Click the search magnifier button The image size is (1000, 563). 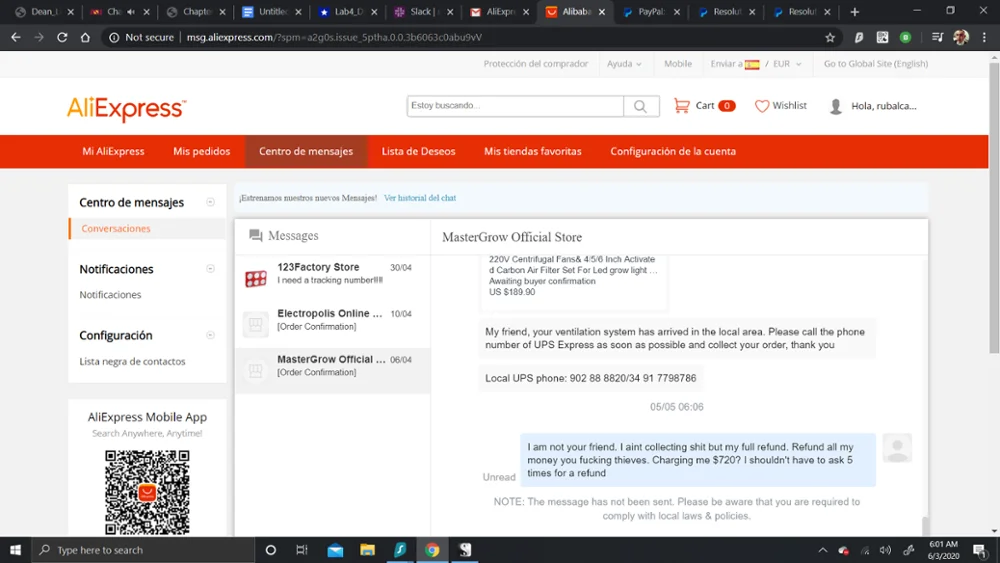pyautogui.click(x=640, y=106)
